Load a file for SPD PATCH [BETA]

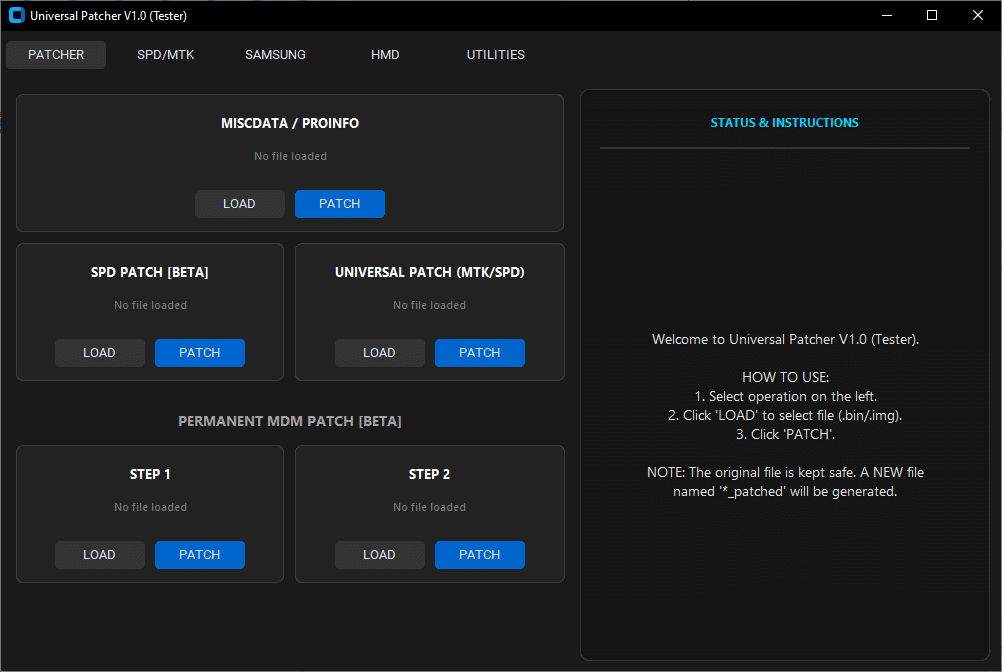coord(99,352)
